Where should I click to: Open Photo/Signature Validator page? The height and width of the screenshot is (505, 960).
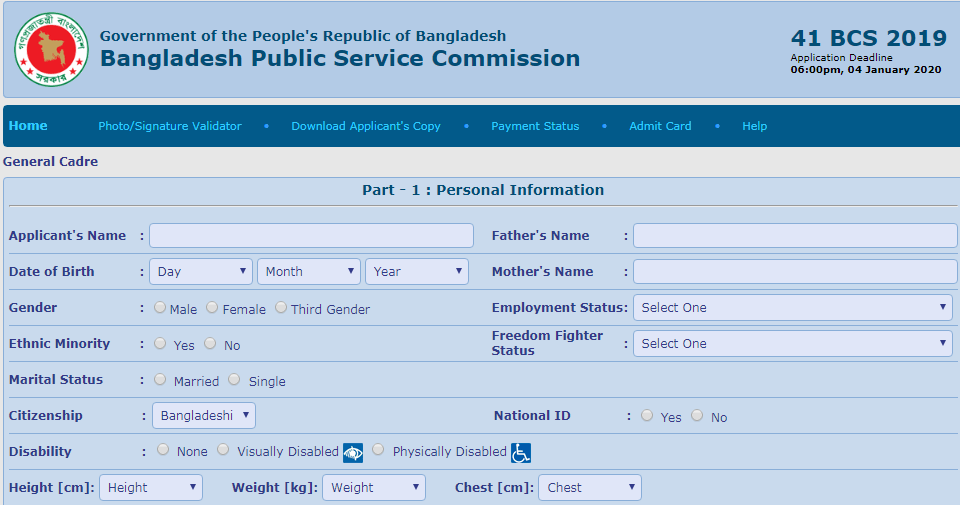[x=170, y=126]
